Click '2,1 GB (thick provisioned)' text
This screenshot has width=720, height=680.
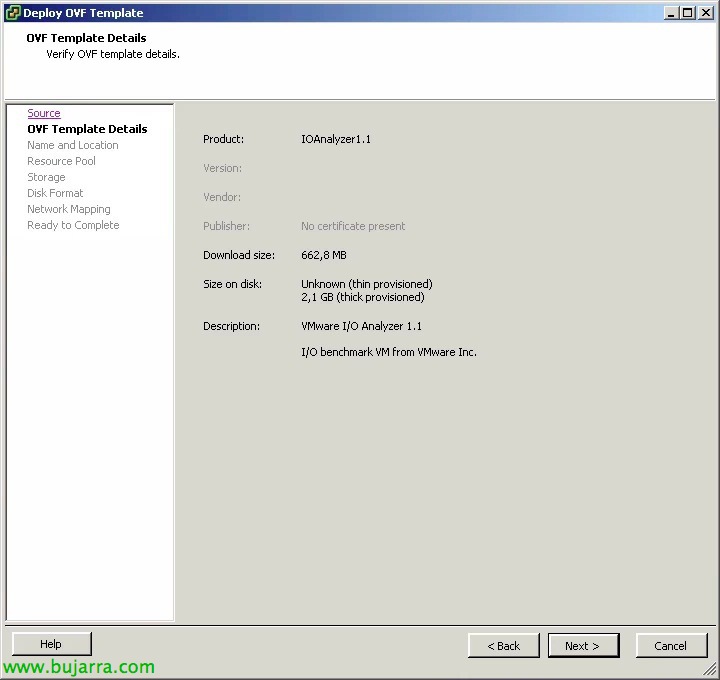363,297
